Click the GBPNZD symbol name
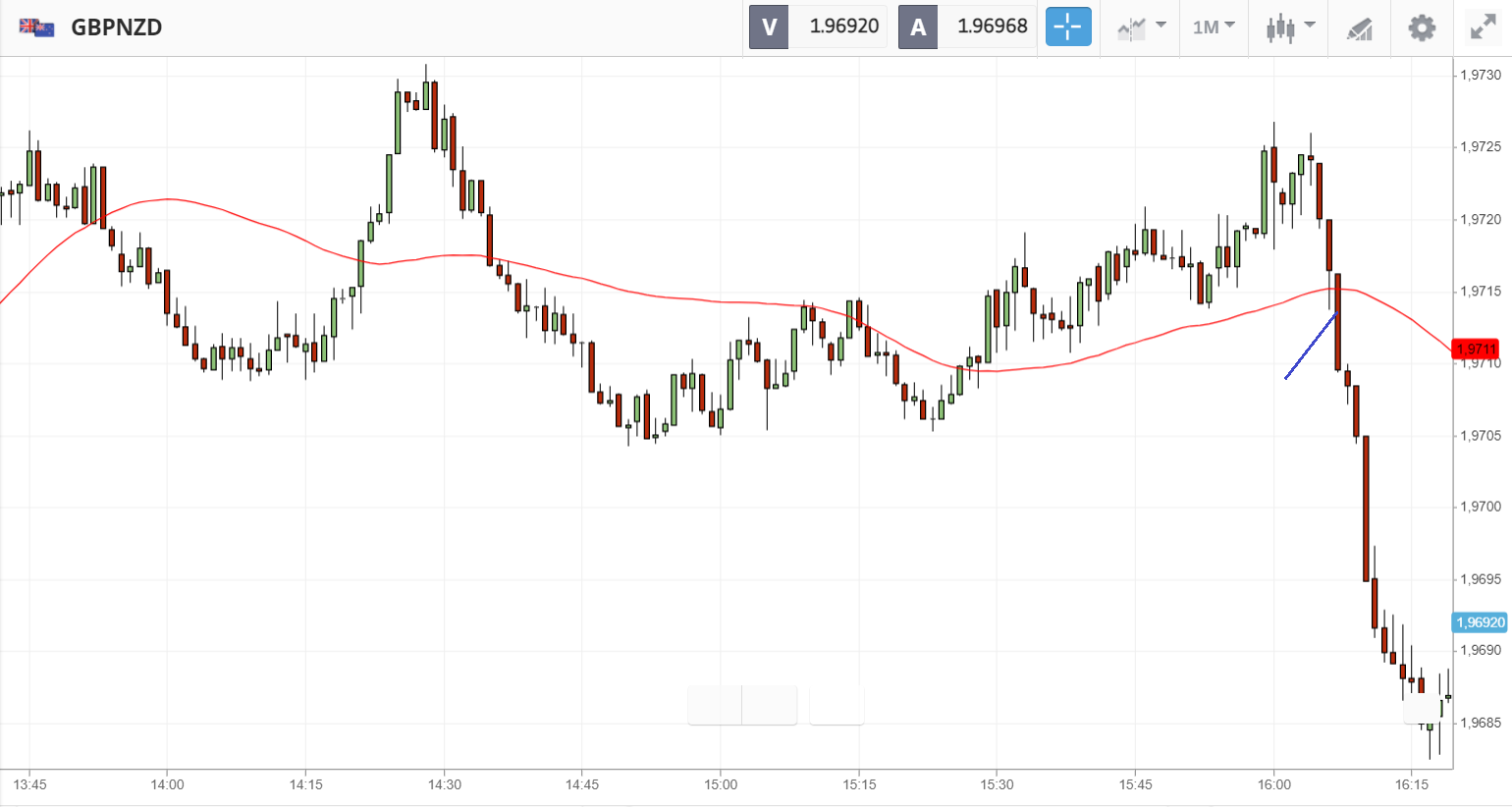 [x=117, y=27]
